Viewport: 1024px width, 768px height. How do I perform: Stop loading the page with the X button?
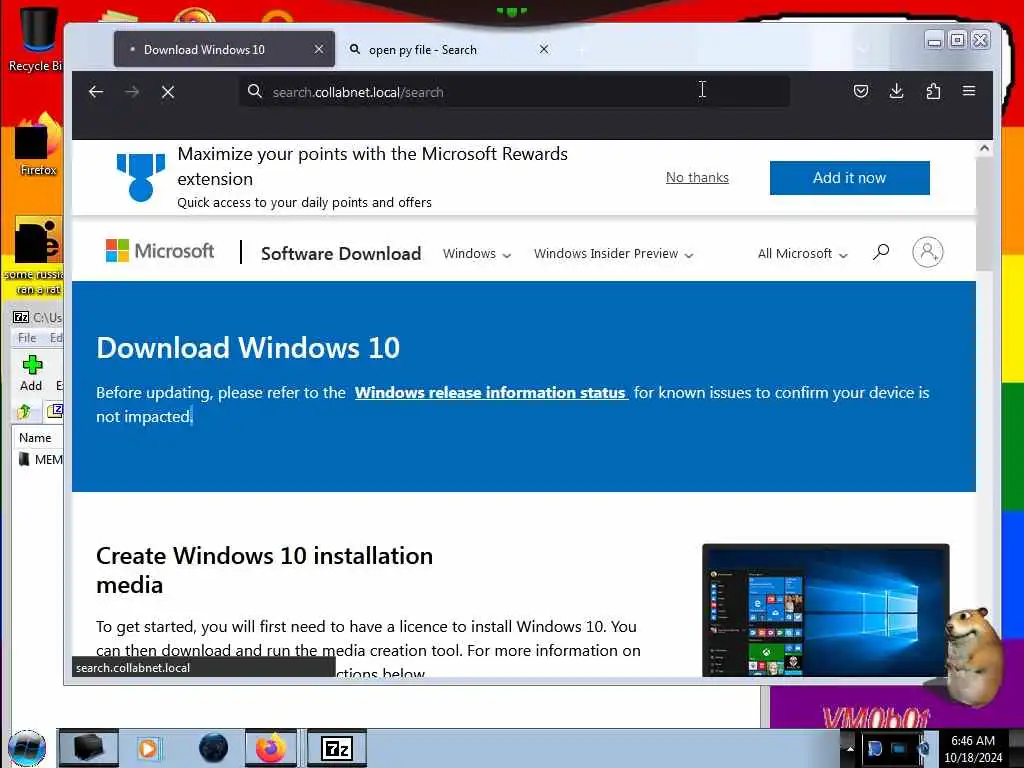point(168,92)
